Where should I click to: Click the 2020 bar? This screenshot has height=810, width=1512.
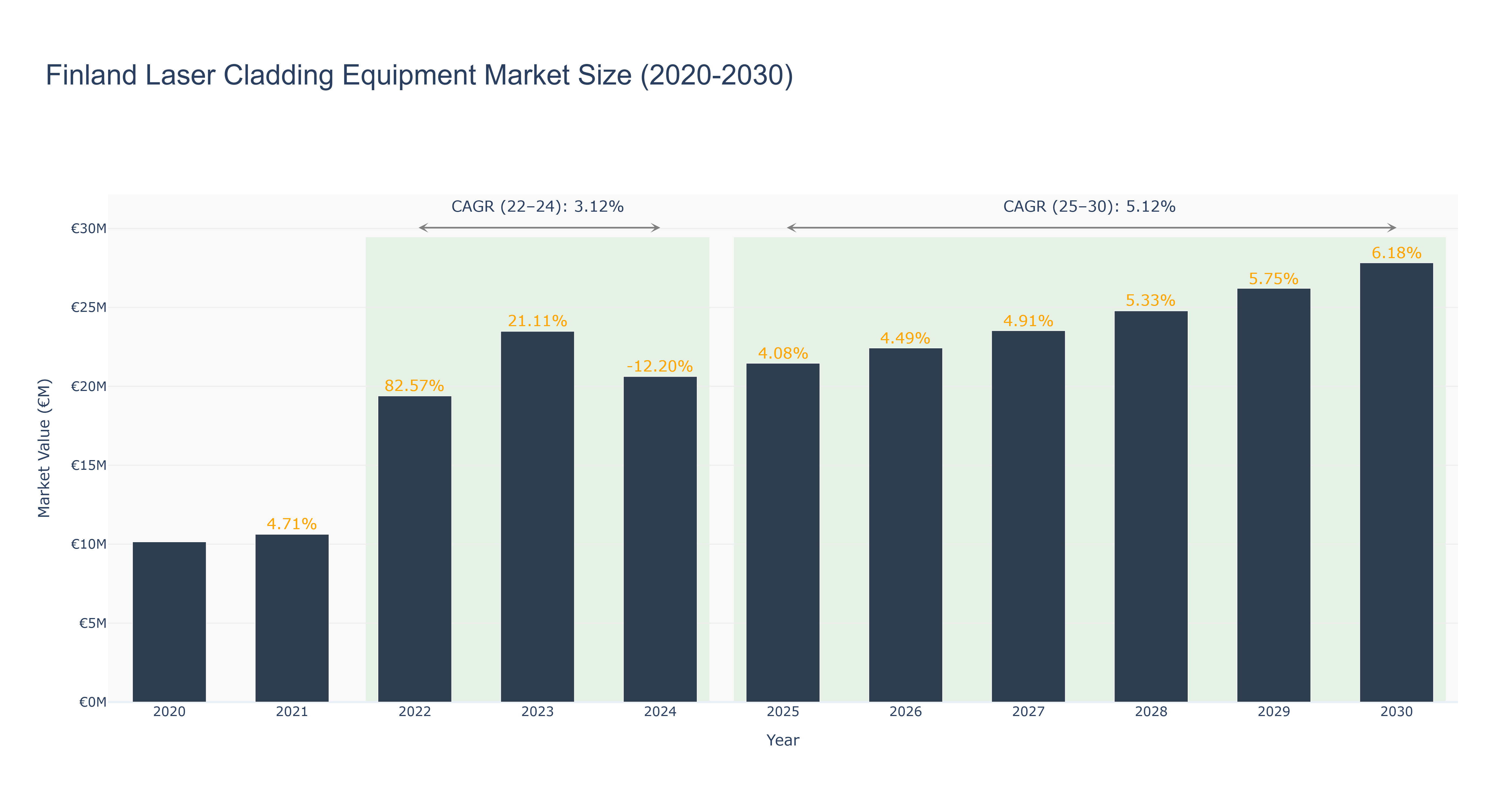pyautogui.click(x=169, y=622)
